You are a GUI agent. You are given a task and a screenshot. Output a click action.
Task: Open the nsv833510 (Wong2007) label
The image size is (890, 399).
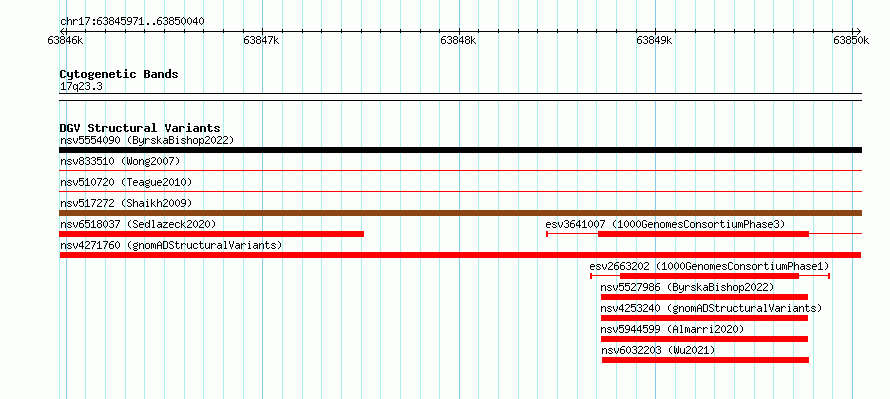[120, 161]
